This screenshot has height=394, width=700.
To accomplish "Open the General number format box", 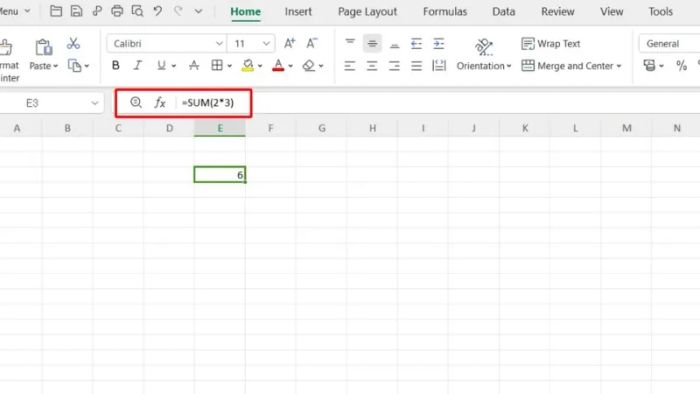I will click(670, 43).
